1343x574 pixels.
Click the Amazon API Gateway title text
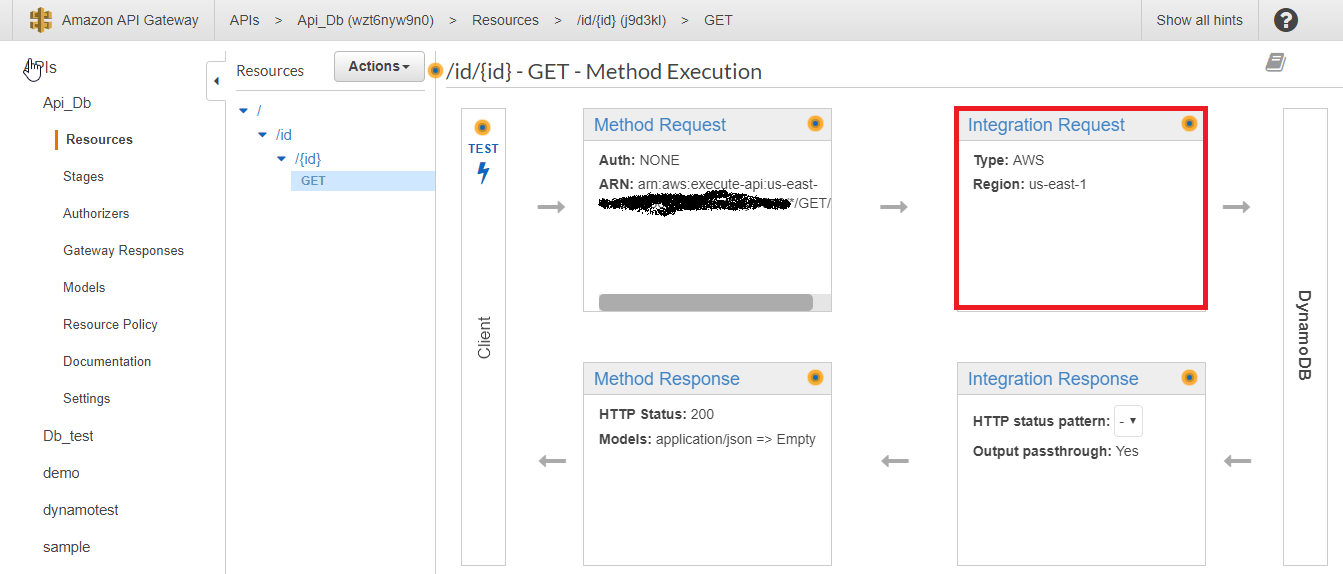pos(130,20)
